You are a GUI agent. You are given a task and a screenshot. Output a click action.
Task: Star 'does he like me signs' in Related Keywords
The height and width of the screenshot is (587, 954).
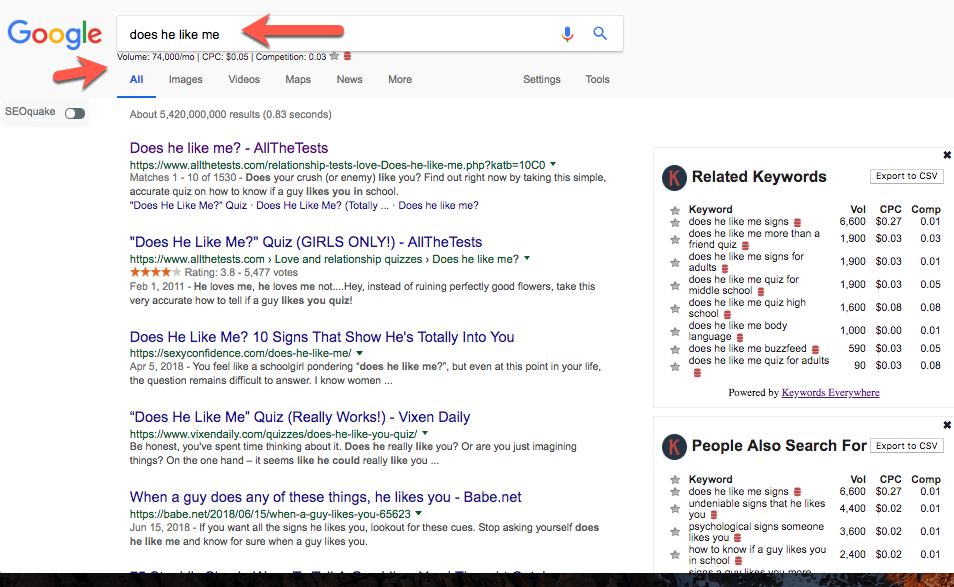click(675, 223)
